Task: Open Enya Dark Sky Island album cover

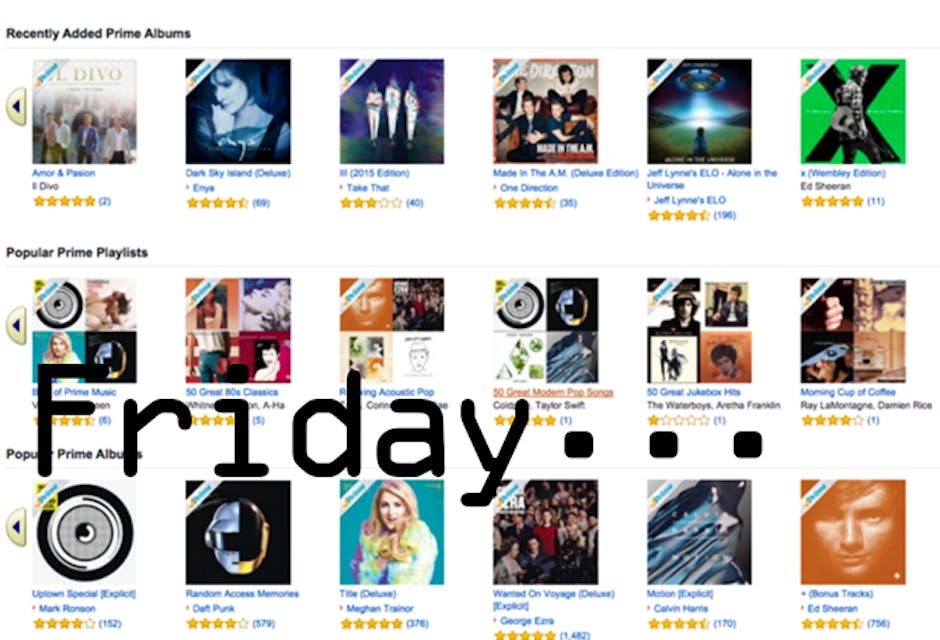Action: click(x=238, y=111)
